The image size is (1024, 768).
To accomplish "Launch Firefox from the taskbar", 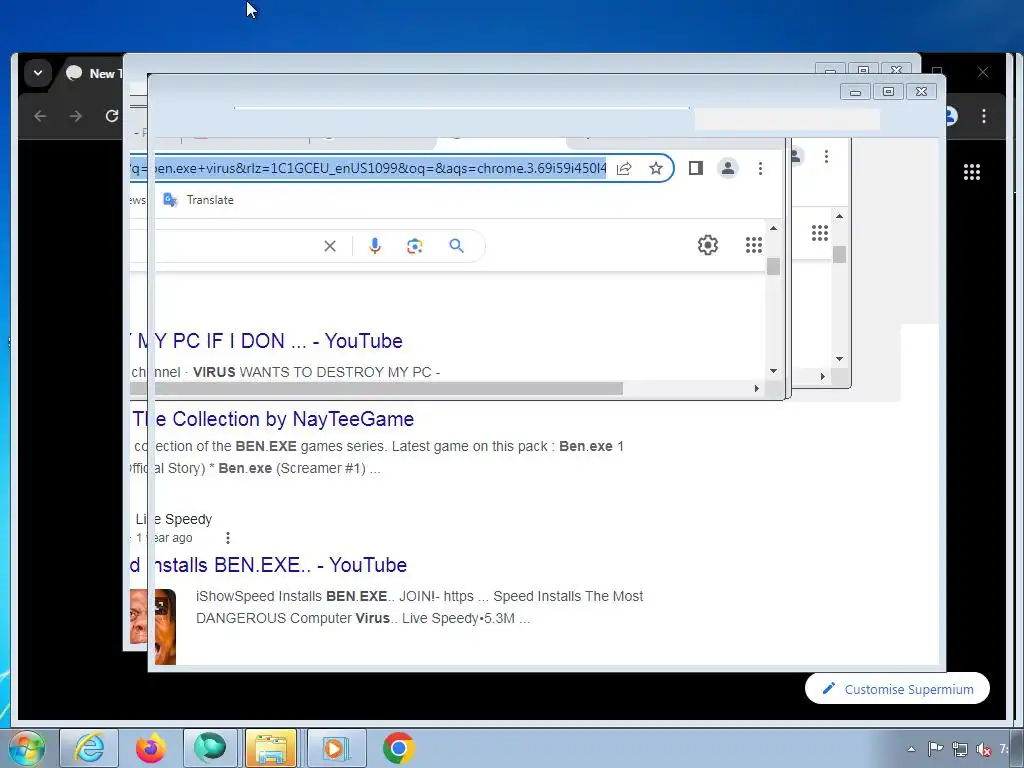I will (x=150, y=748).
